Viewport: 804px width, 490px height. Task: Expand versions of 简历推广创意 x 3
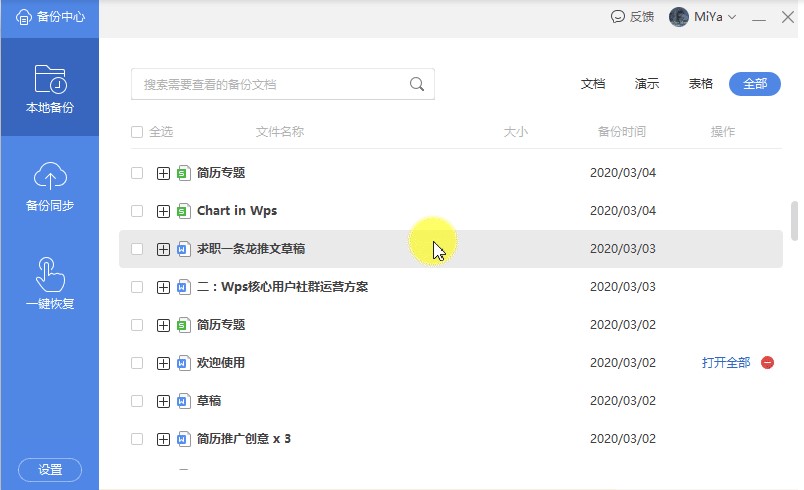coord(163,440)
